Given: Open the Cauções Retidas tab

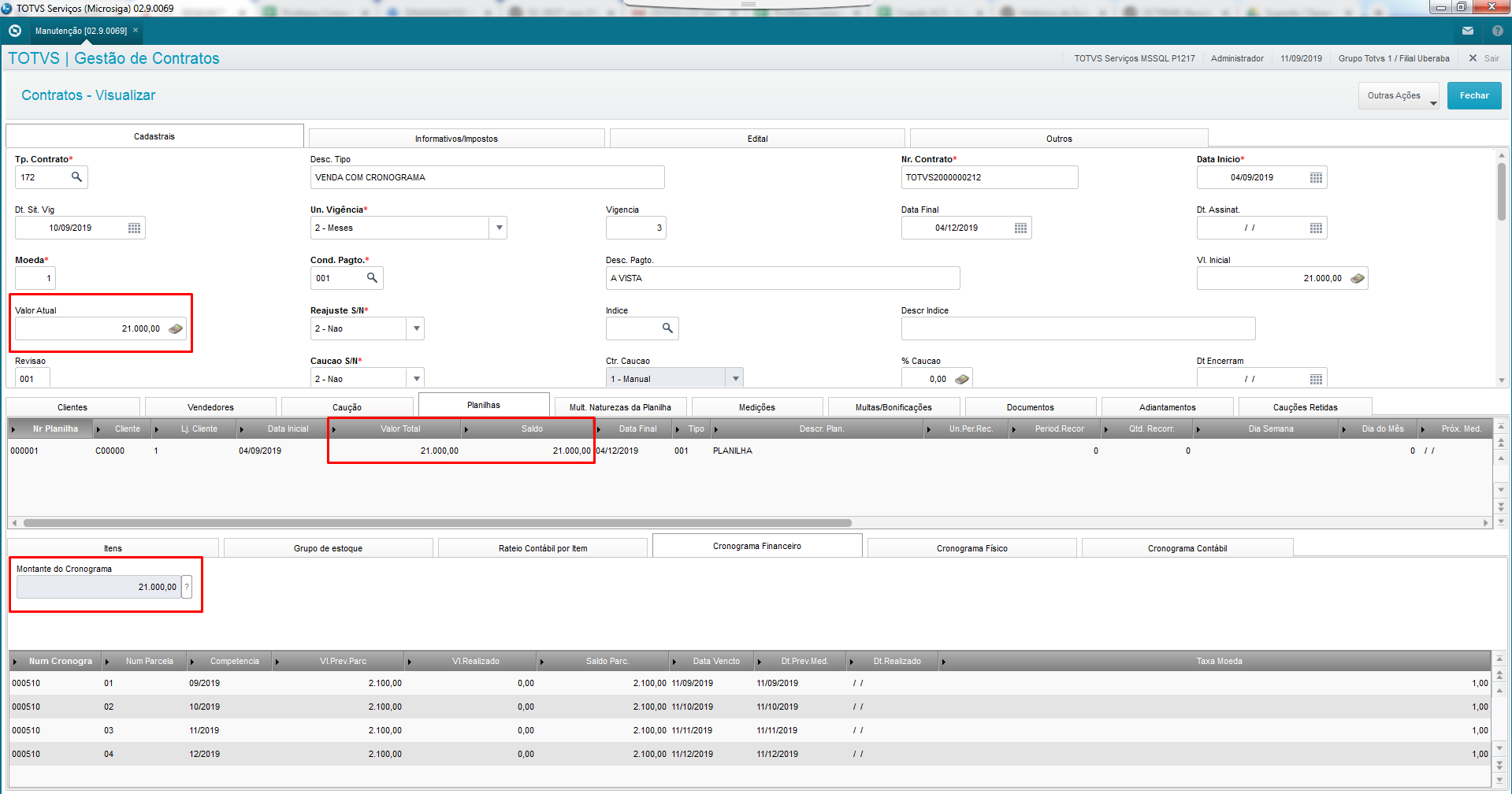Looking at the screenshot, I should 1305,407.
